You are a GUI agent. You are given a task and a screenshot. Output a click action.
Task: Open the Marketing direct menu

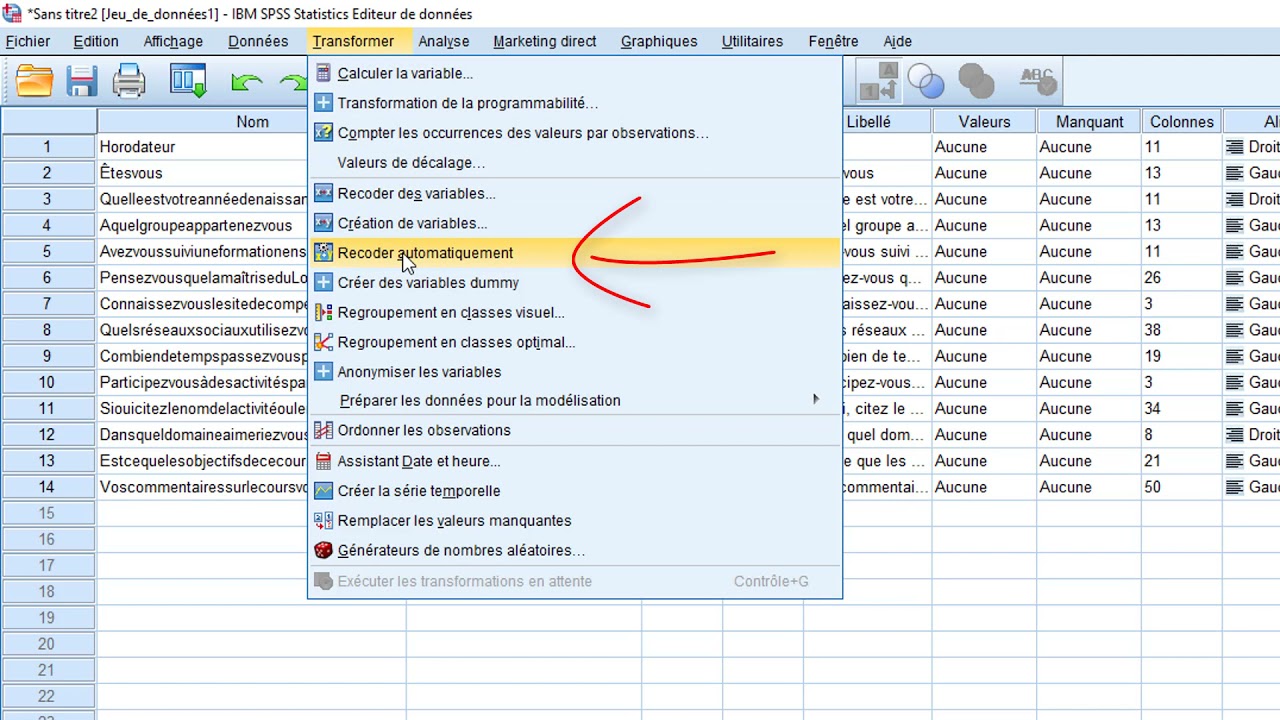pyautogui.click(x=545, y=41)
